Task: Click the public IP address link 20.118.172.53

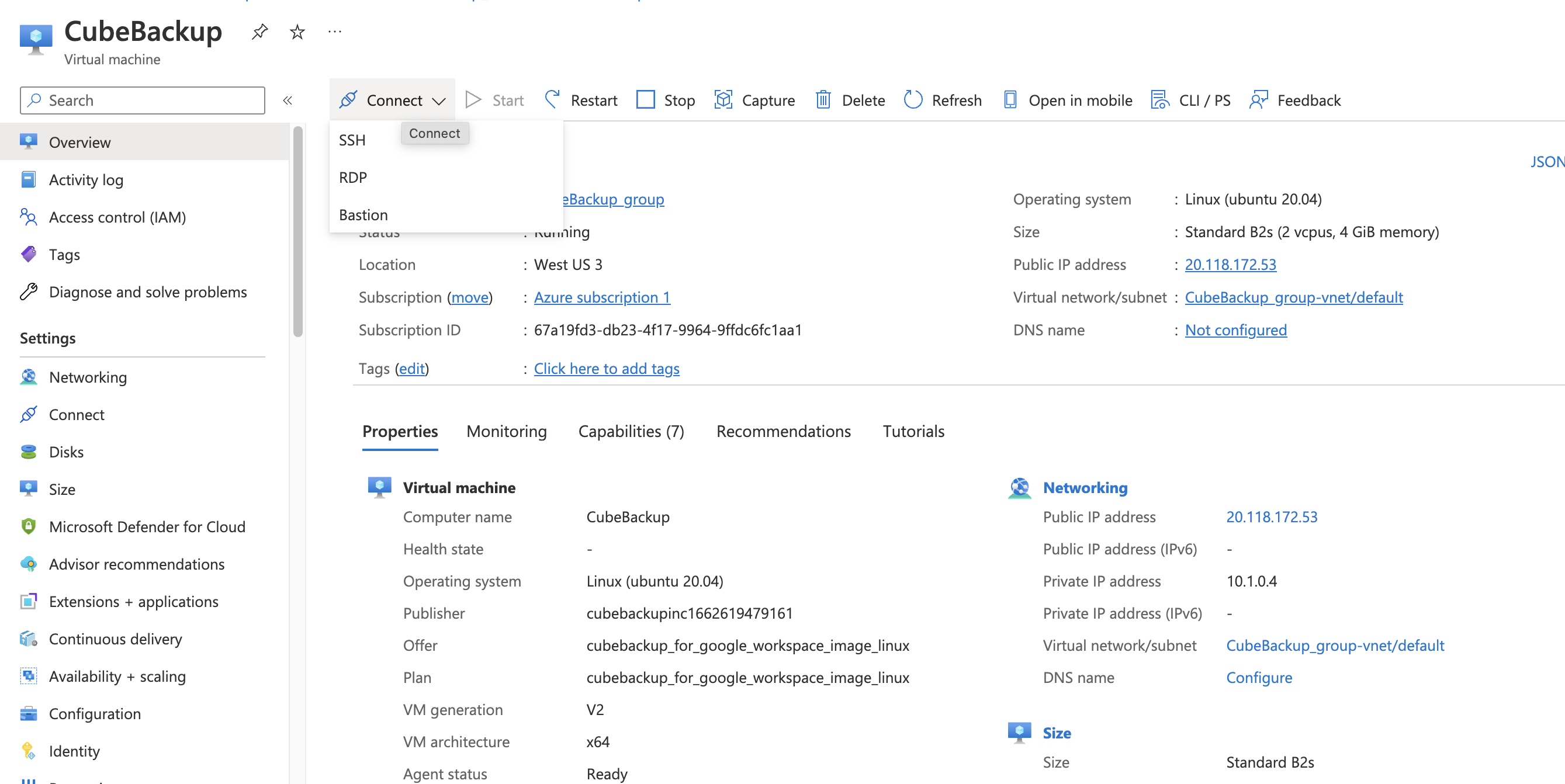Action: (1231, 264)
